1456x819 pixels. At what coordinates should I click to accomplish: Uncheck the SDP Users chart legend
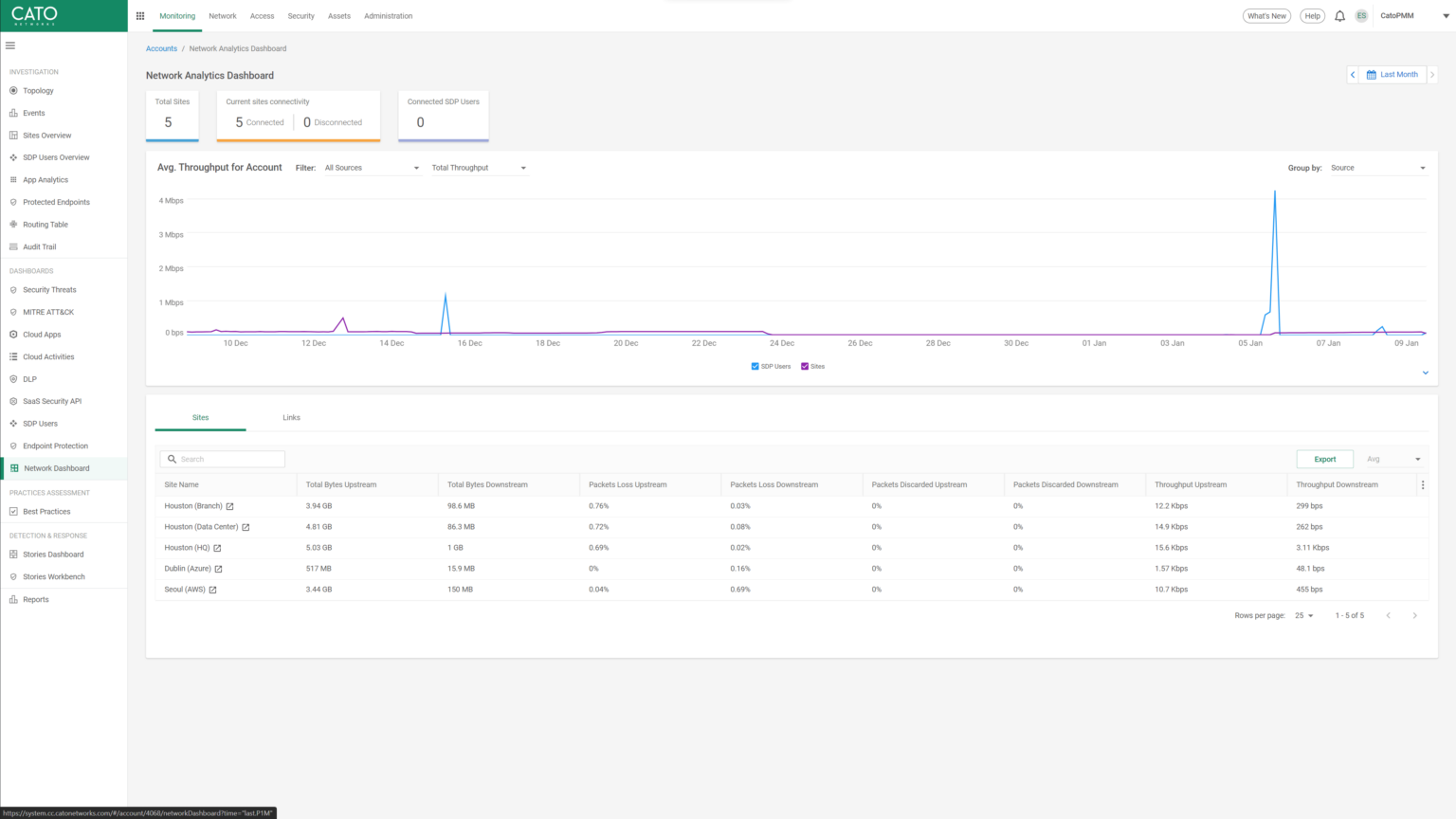[755, 366]
